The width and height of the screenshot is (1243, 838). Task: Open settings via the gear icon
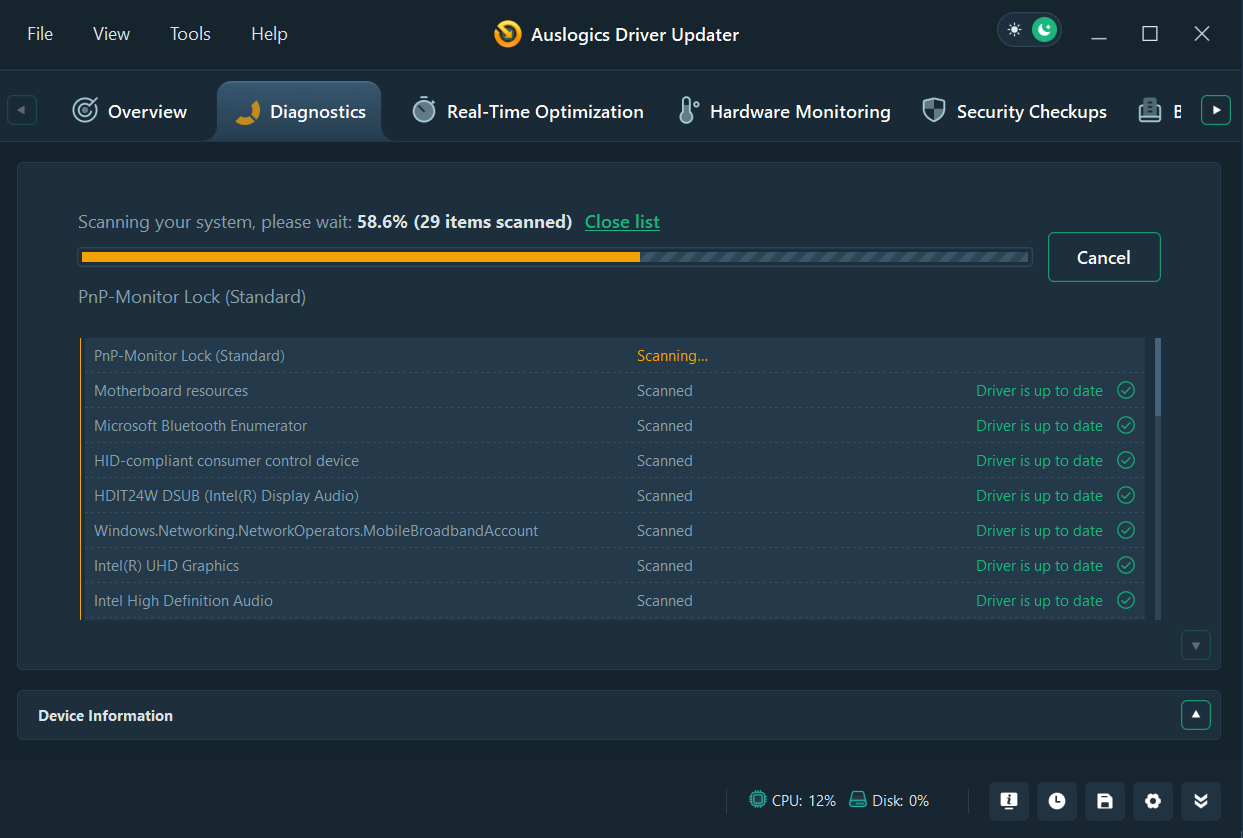tap(1153, 801)
